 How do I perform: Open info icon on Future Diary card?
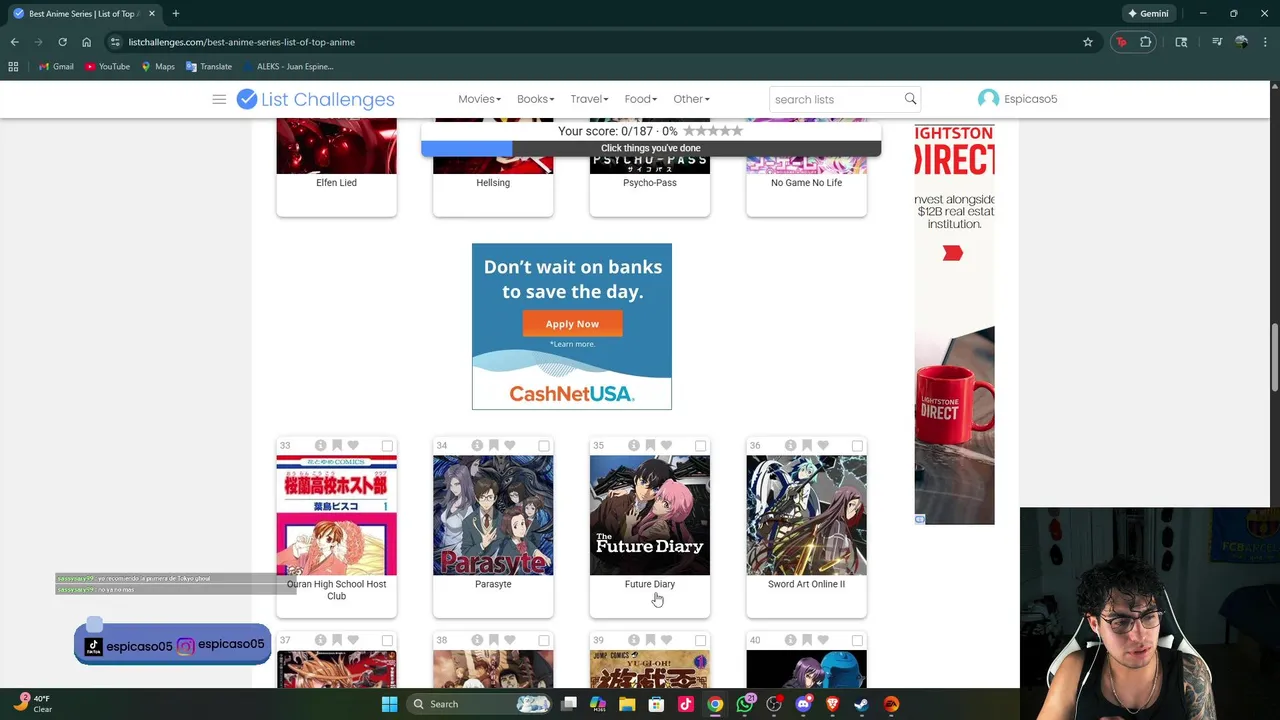pyautogui.click(x=634, y=445)
